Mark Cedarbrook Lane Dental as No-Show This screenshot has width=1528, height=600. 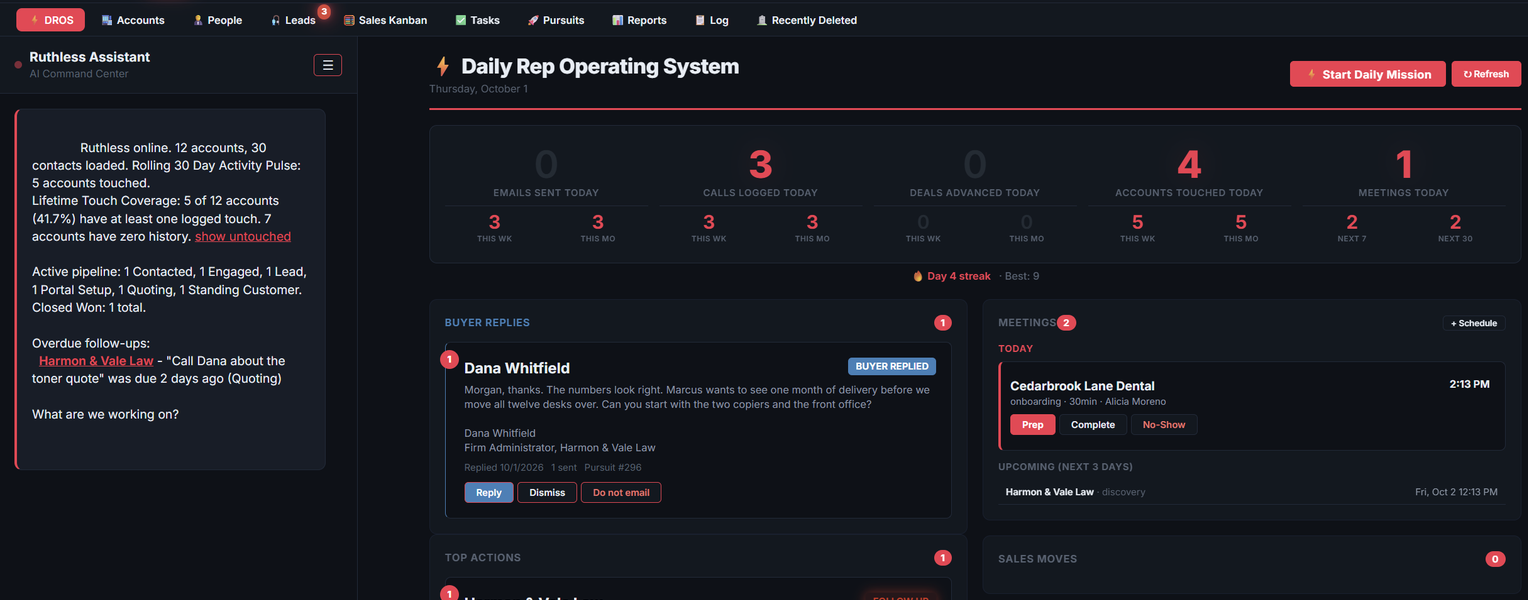click(x=1164, y=425)
